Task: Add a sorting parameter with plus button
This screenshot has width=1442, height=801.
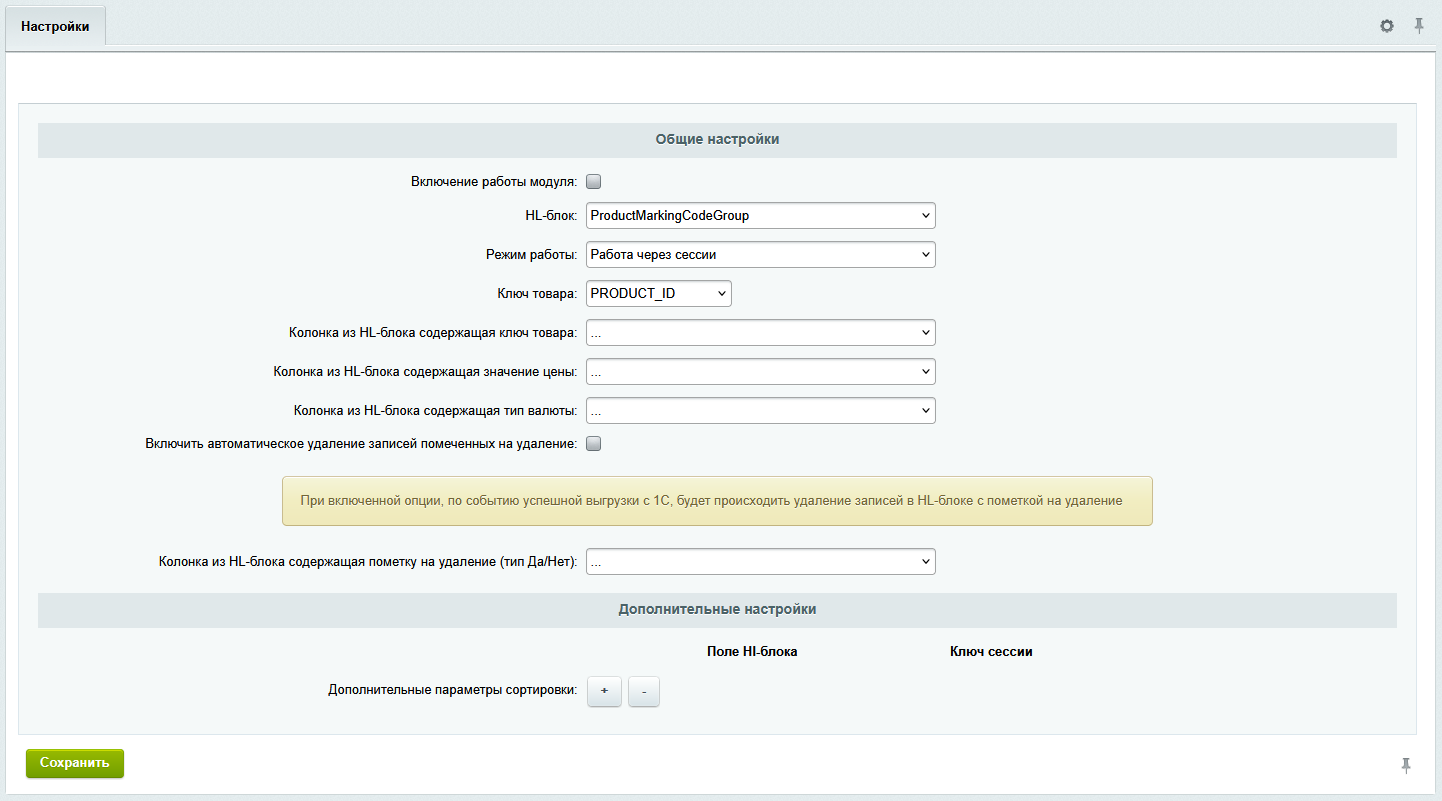Action: click(x=604, y=691)
